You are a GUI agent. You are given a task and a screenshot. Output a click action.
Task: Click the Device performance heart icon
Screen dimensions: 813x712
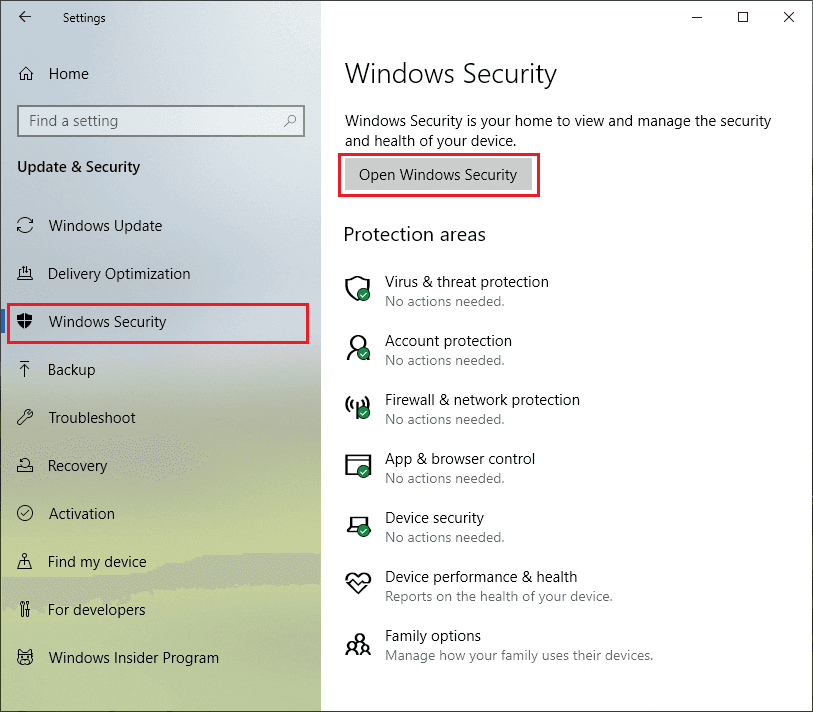tap(358, 583)
